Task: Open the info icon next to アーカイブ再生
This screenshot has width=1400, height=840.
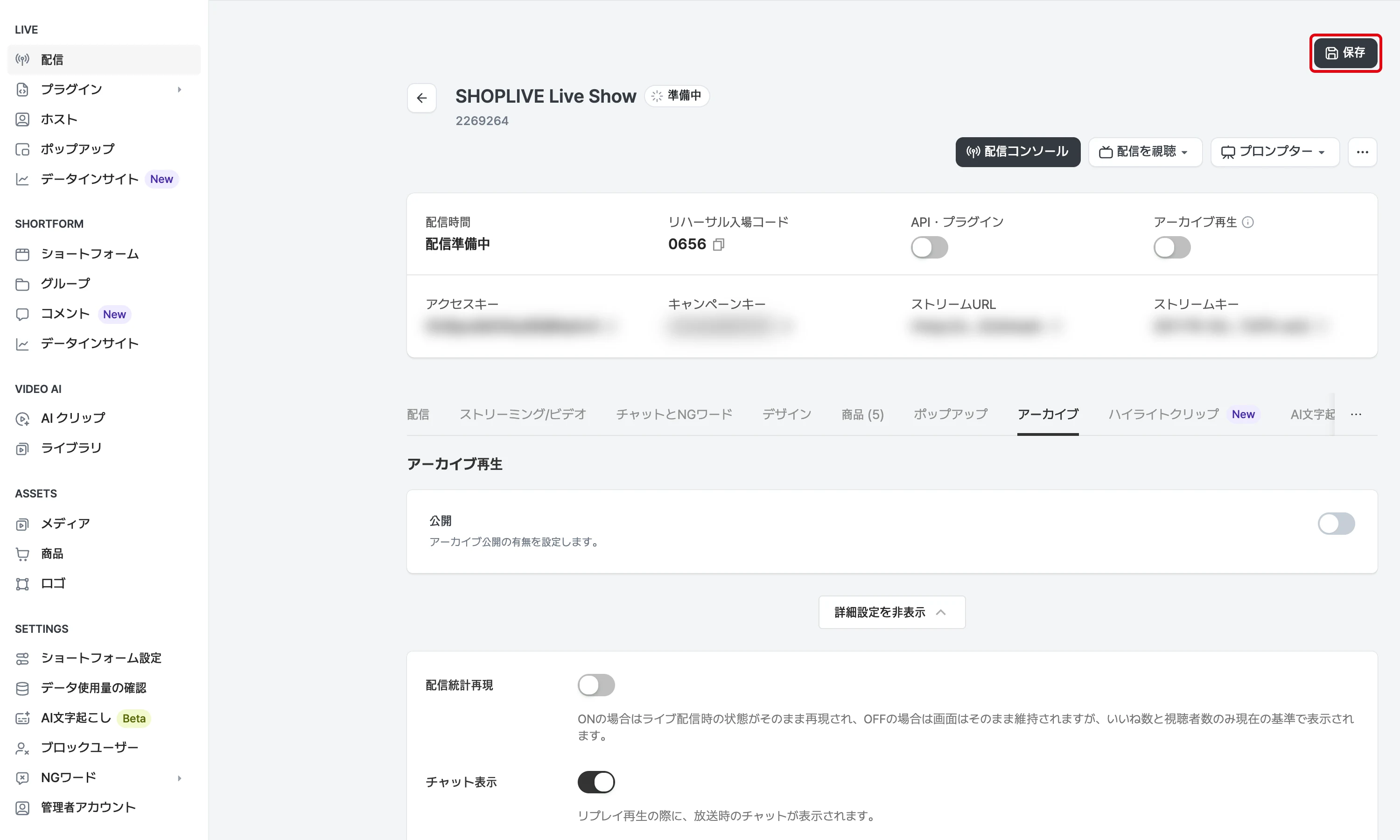Action: pos(1248,222)
